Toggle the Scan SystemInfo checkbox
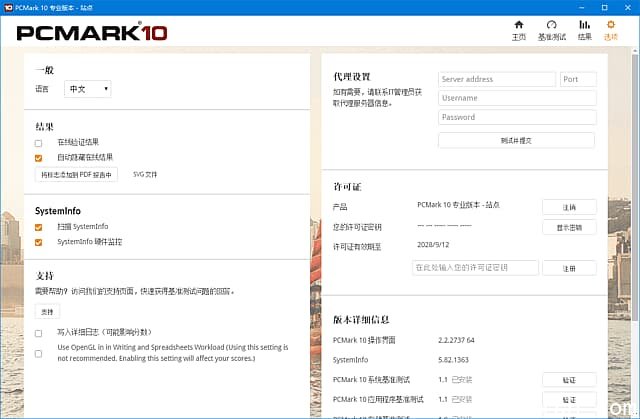 coord(38,227)
